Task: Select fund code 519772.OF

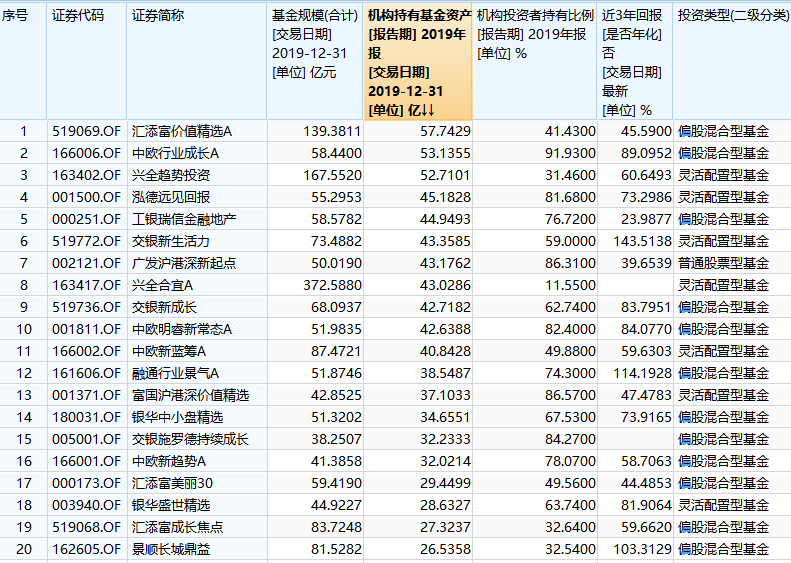Action: click(86, 241)
